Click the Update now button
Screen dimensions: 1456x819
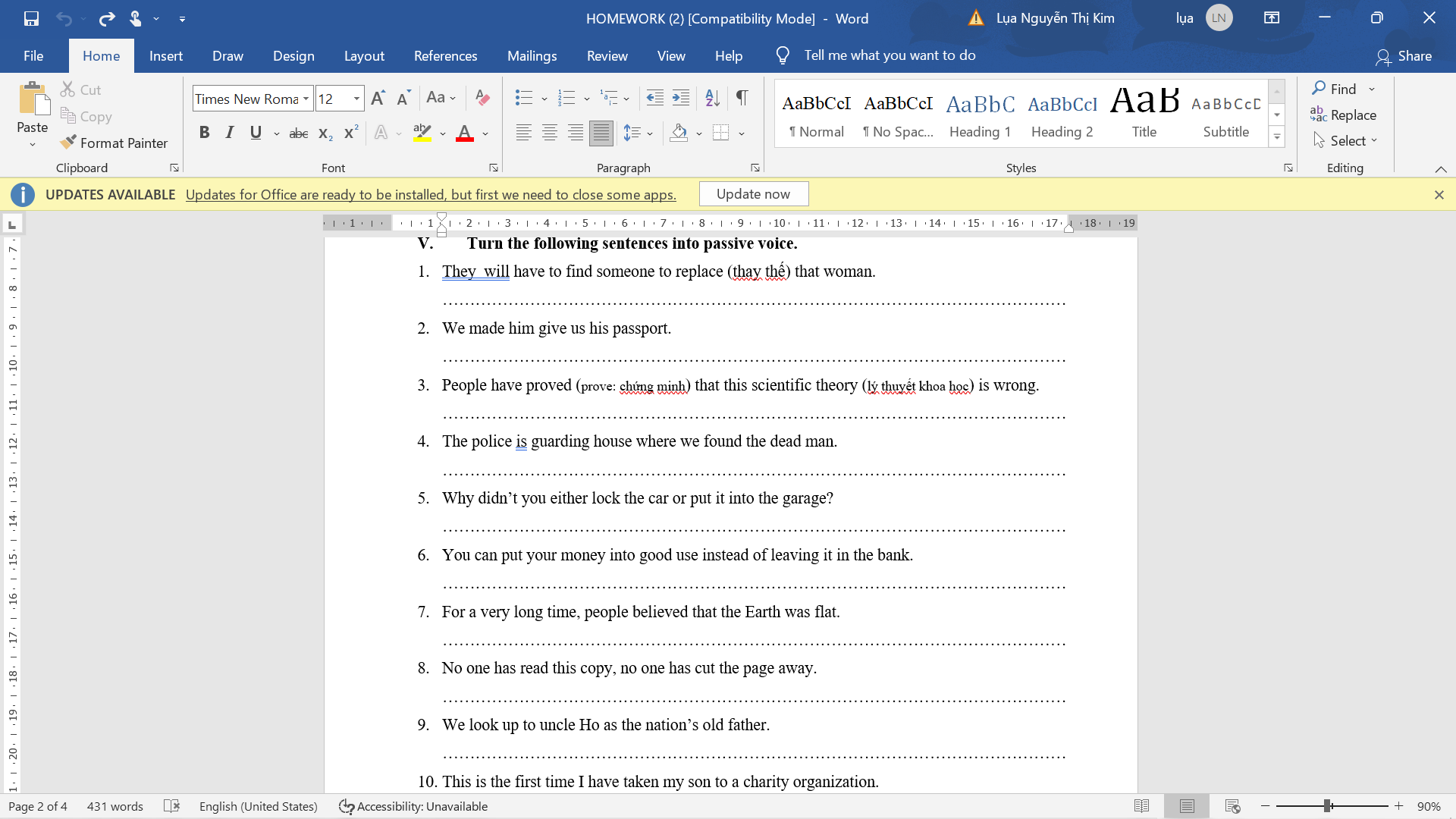(754, 194)
